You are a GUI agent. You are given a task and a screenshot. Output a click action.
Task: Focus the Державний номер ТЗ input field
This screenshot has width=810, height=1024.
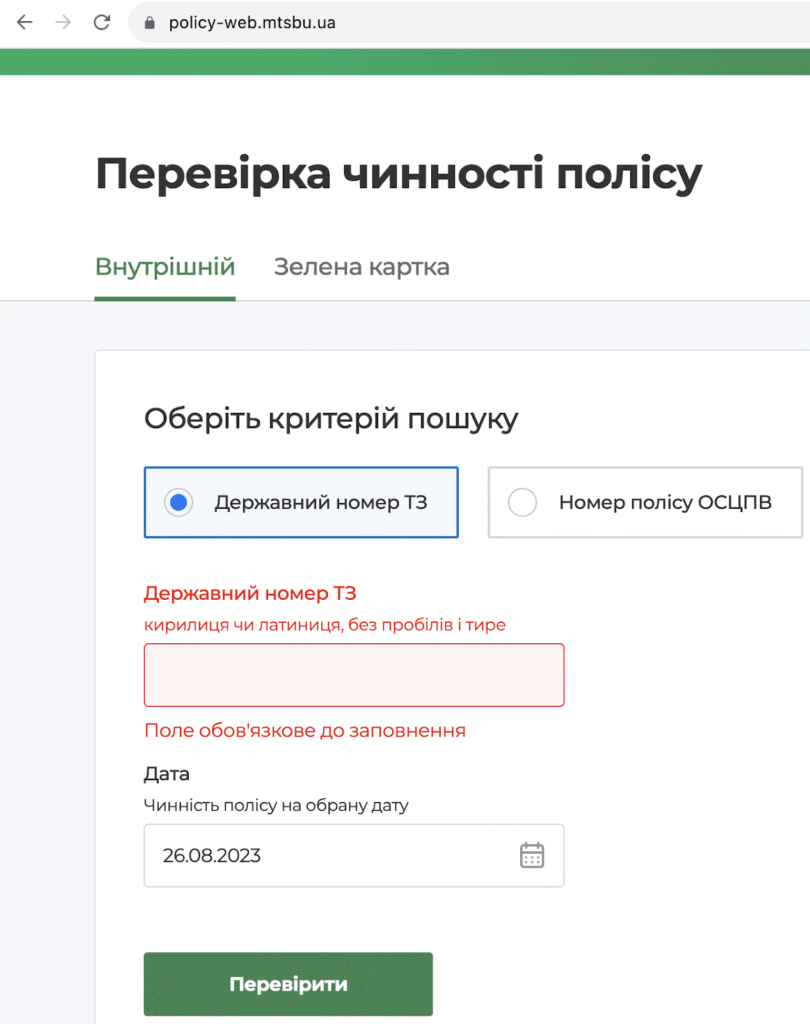[x=354, y=674]
